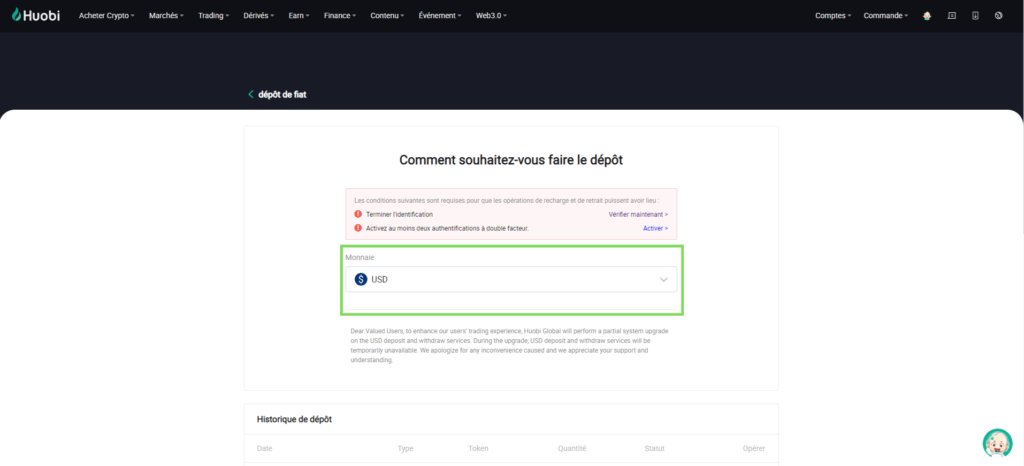Click the chevron arrow in the Monnaie selector
1024x466 pixels.
coord(664,279)
